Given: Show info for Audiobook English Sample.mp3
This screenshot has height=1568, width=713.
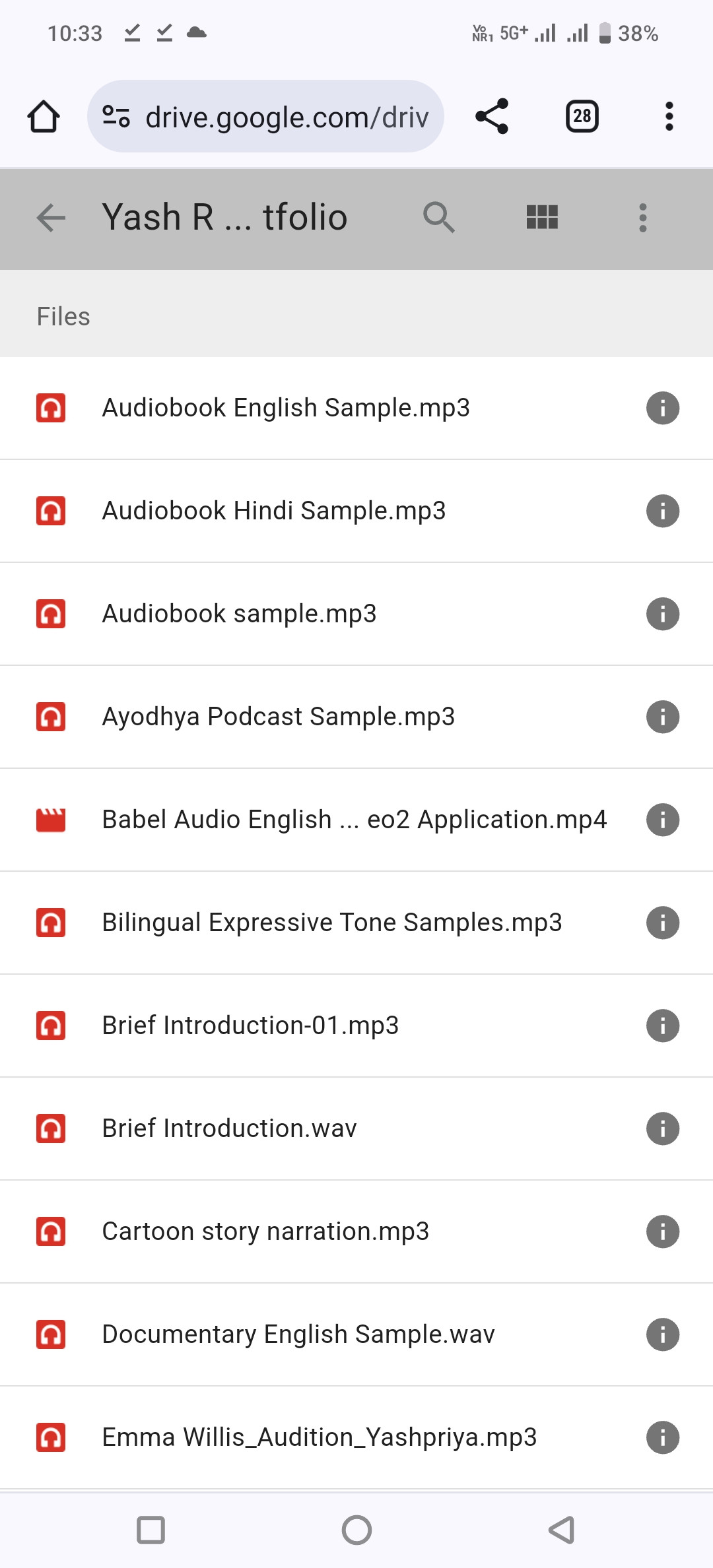Looking at the screenshot, I should pos(662,408).
